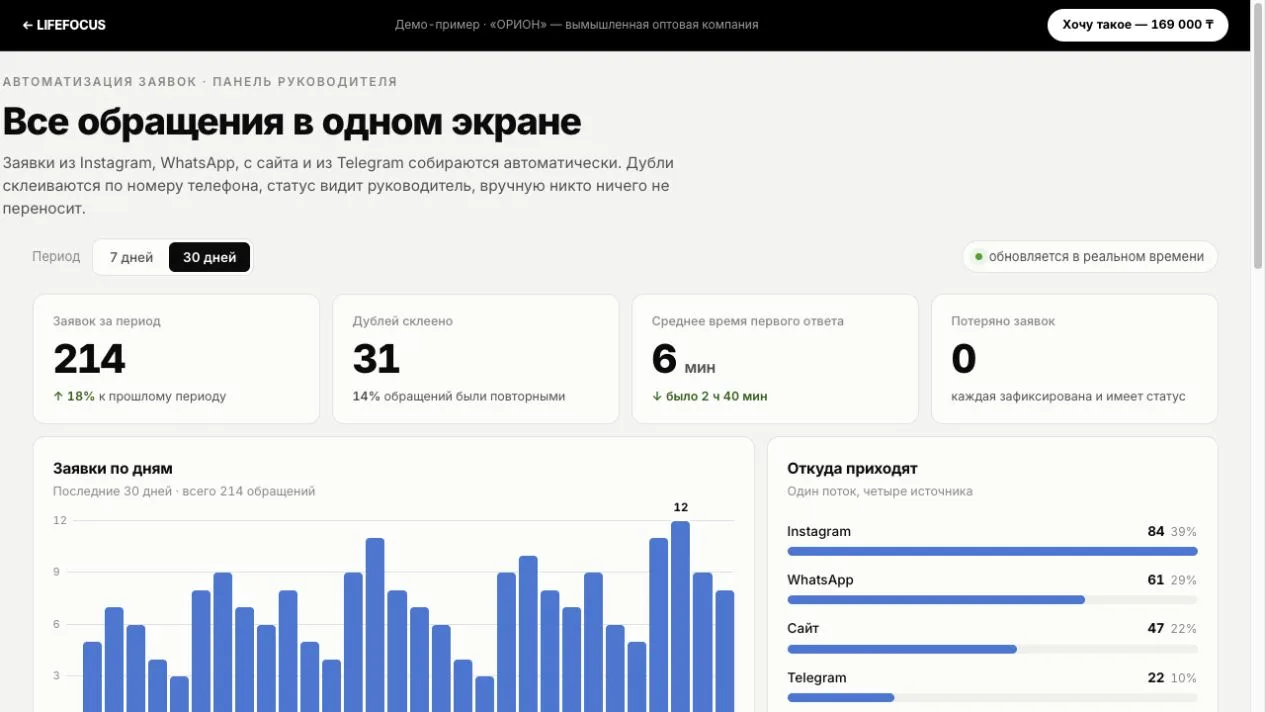Click the Telegram count '22 10%'

[1172, 678]
